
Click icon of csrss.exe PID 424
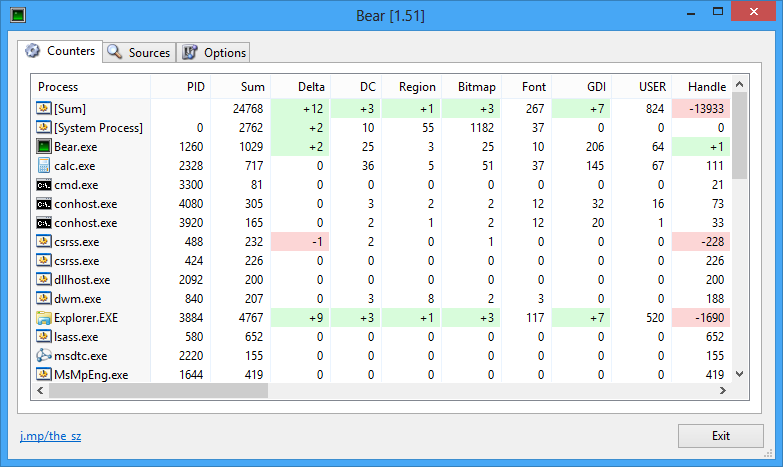pyautogui.click(x=43, y=261)
